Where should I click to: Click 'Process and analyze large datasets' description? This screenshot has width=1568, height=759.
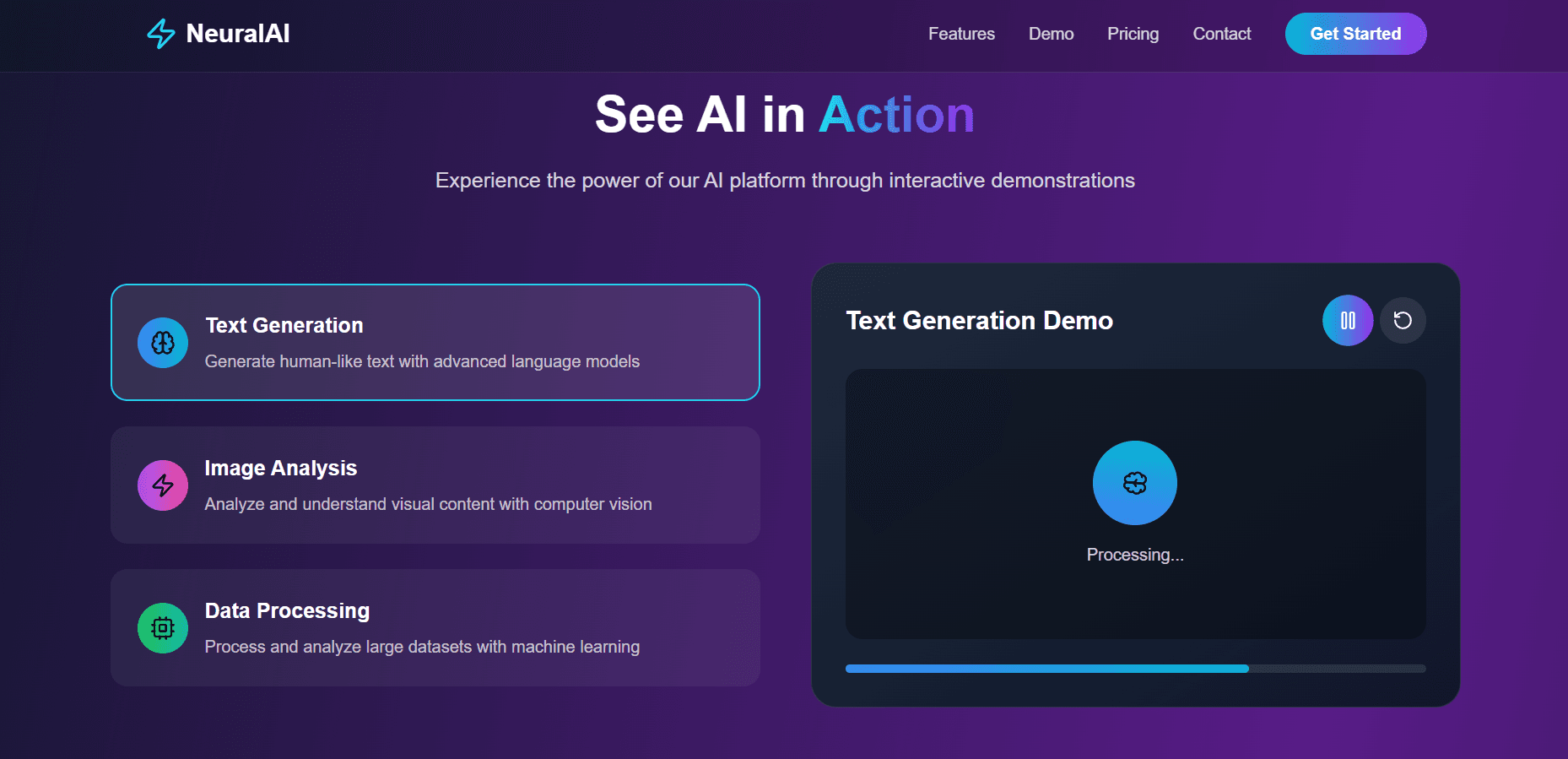[x=422, y=647]
